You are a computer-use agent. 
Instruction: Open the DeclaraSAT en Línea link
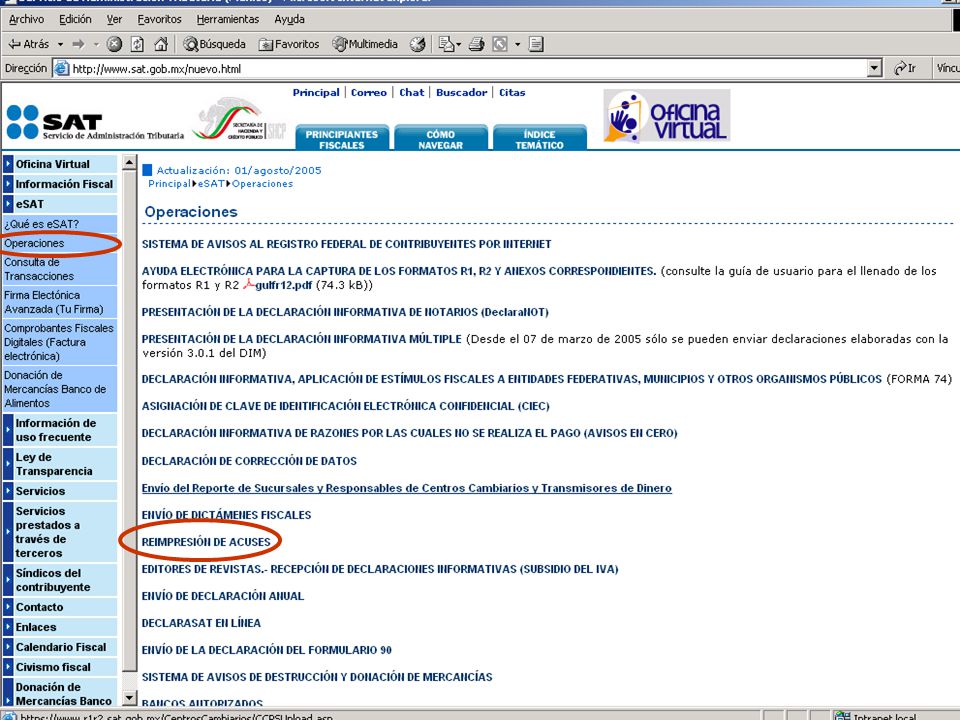tap(201, 623)
